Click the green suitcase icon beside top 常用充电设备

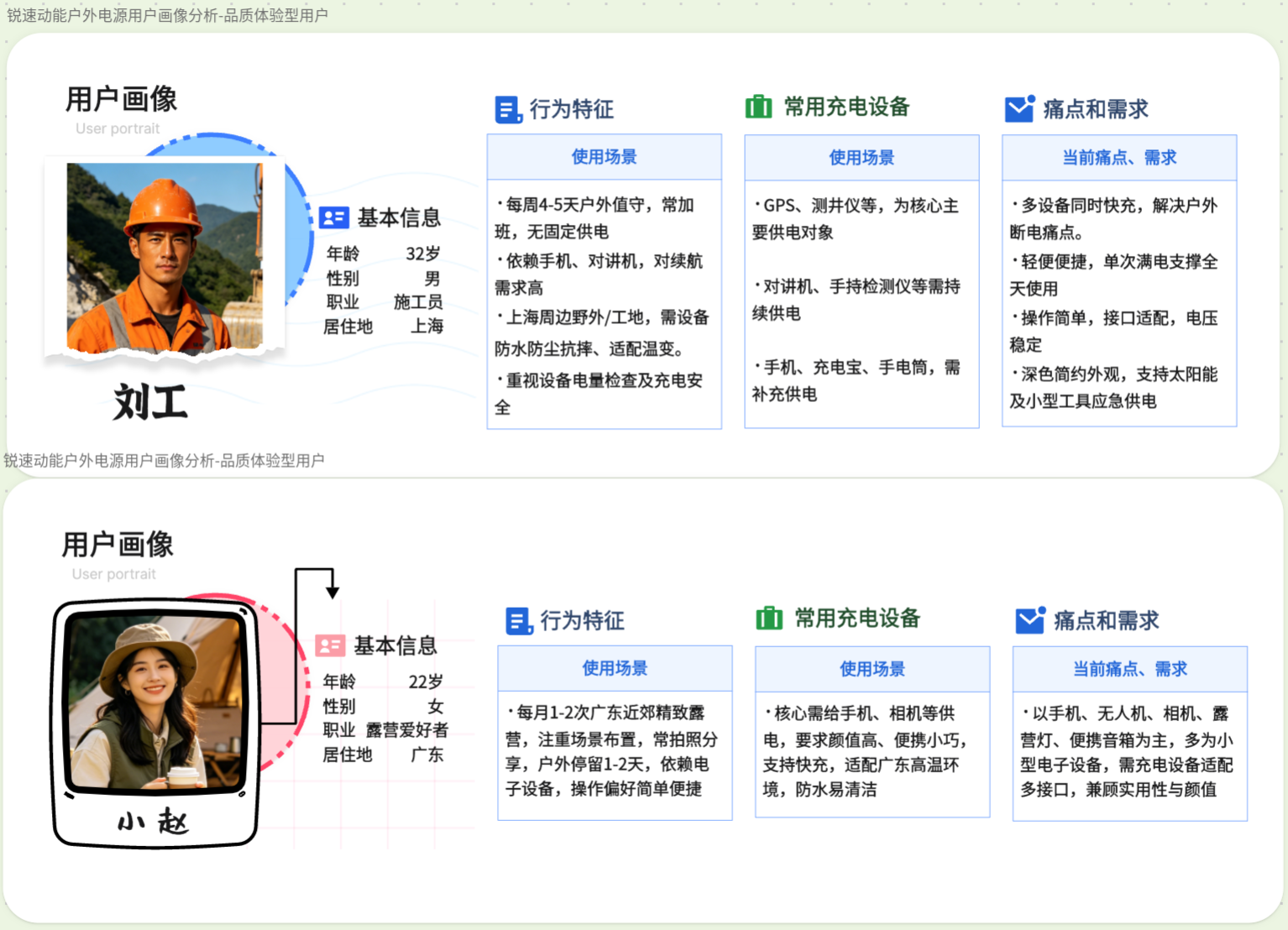[758, 107]
